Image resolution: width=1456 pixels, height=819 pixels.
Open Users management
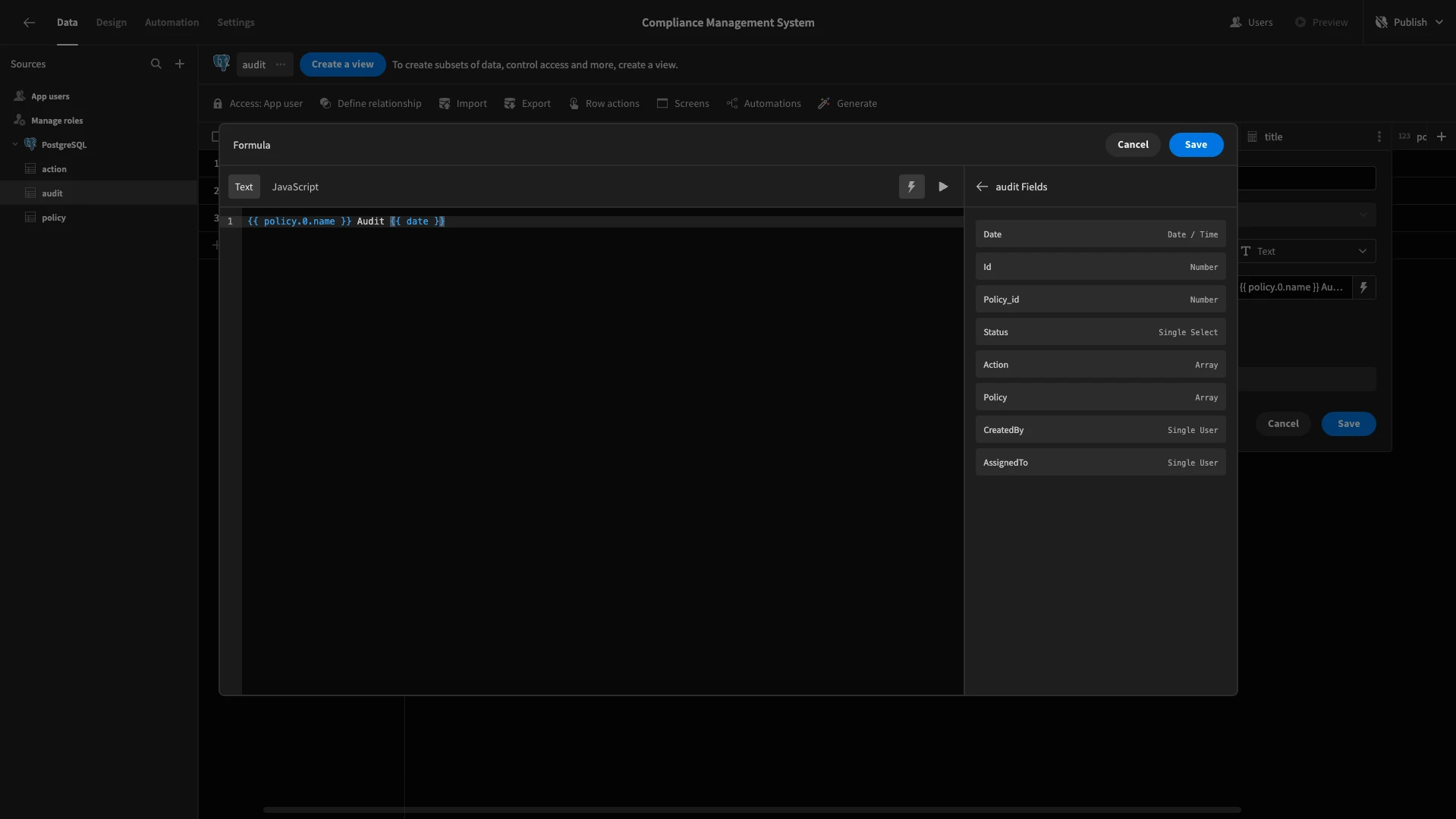point(1251,23)
